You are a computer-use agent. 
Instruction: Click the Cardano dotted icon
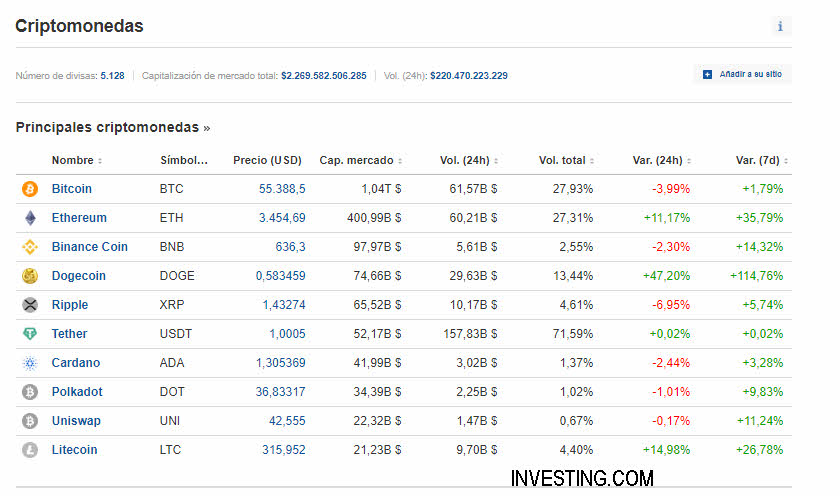pyautogui.click(x=29, y=362)
